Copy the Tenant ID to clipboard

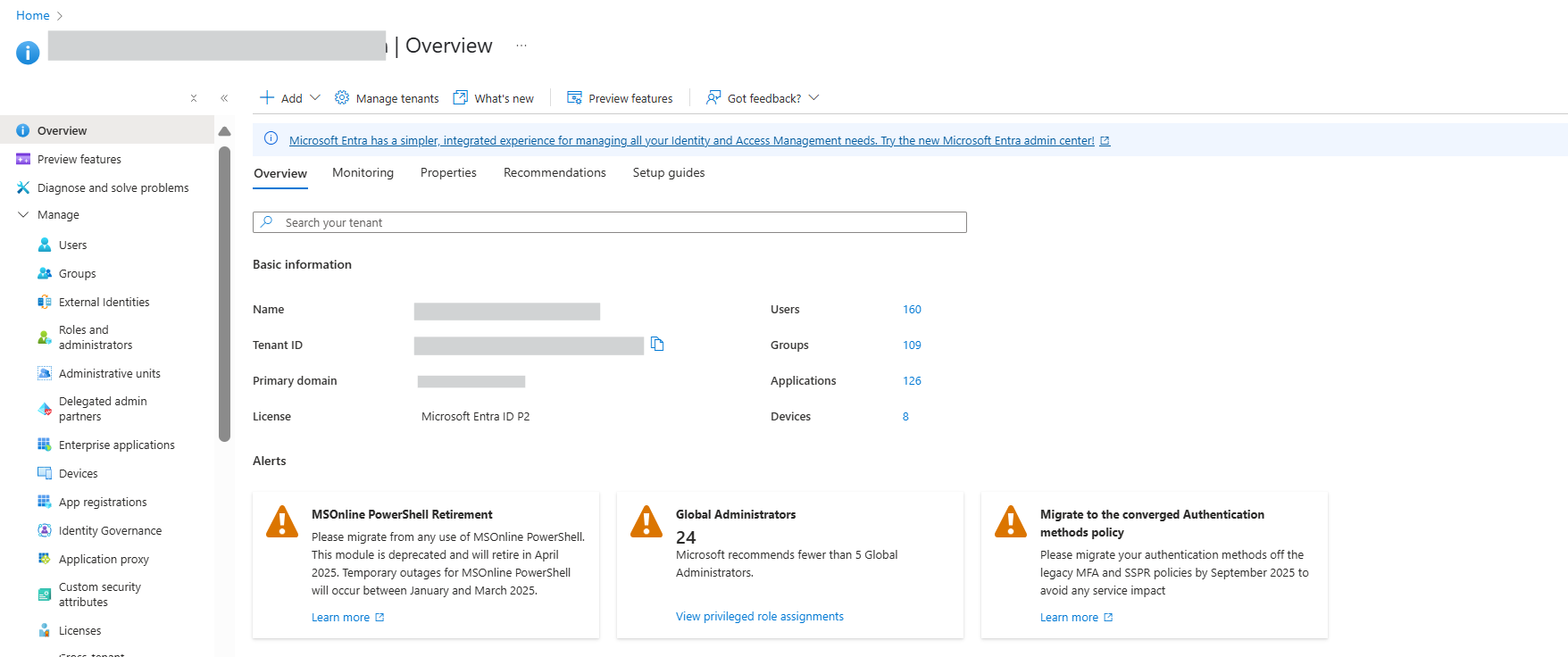(x=657, y=344)
